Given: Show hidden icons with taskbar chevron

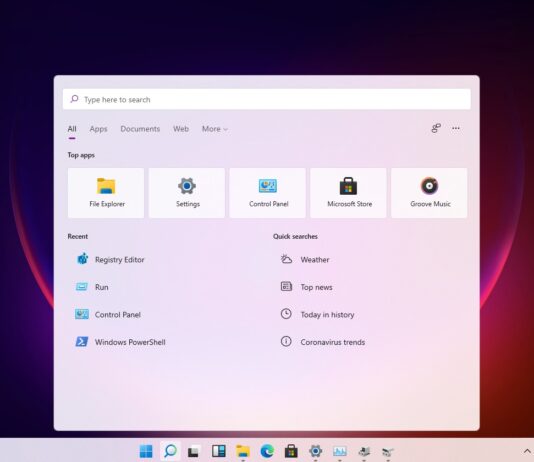Looking at the screenshot, I should click(527, 451).
